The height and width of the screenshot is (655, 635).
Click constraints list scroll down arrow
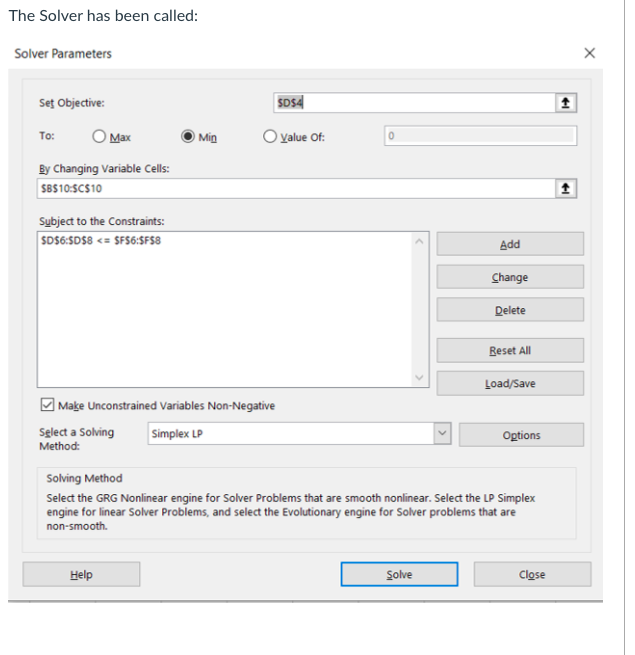419,378
